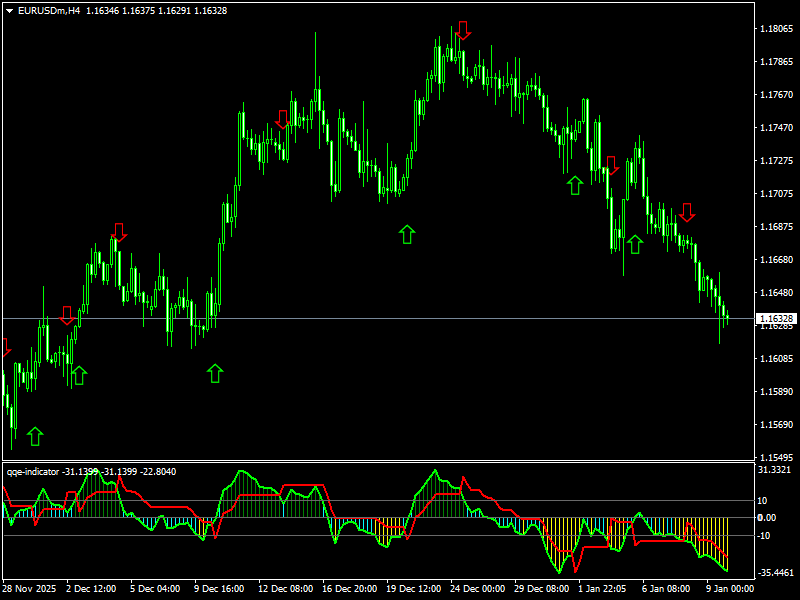Click the 0.00 indicator level label
Image resolution: width=800 pixels, height=600 pixels.
point(766,517)
